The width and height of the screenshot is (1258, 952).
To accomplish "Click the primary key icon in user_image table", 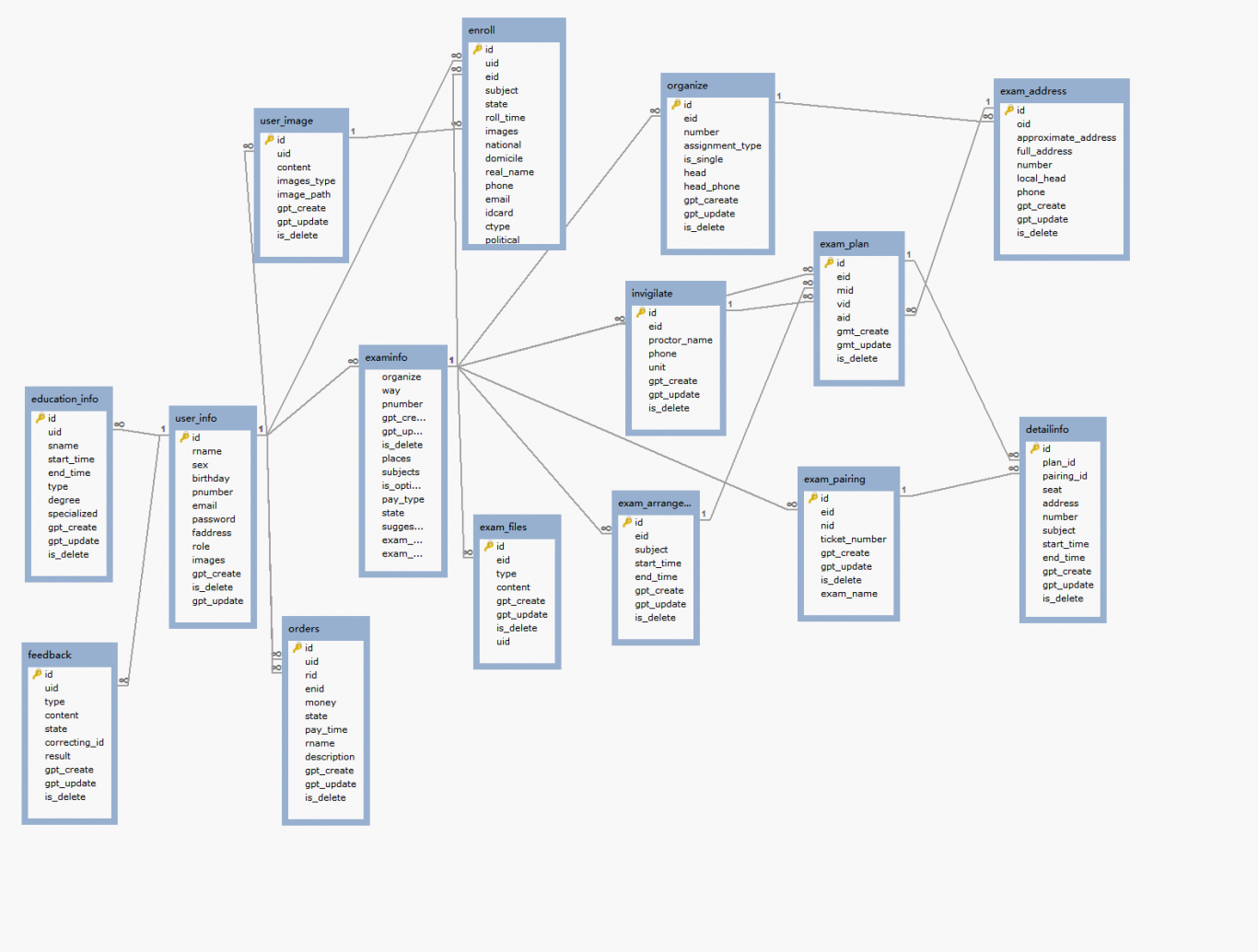I will [x=270, y=140].
